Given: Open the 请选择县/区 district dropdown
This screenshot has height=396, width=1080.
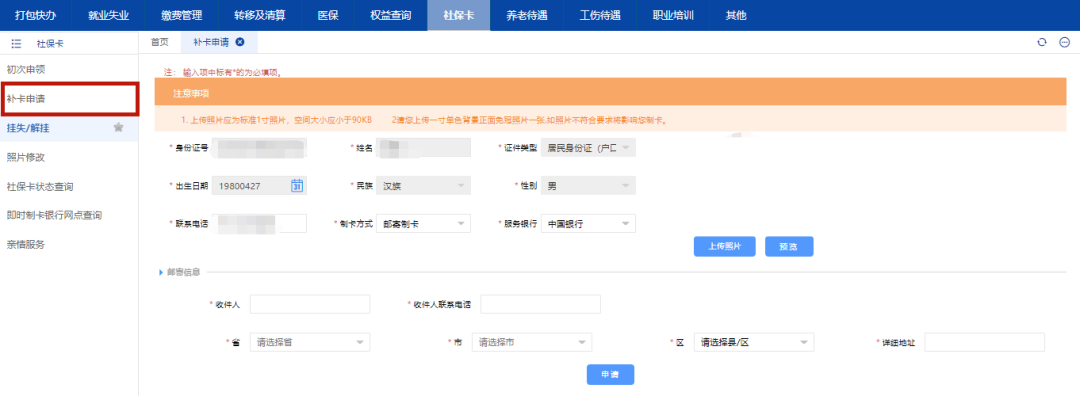Looking at the screenshot, I should pos(754,342).
